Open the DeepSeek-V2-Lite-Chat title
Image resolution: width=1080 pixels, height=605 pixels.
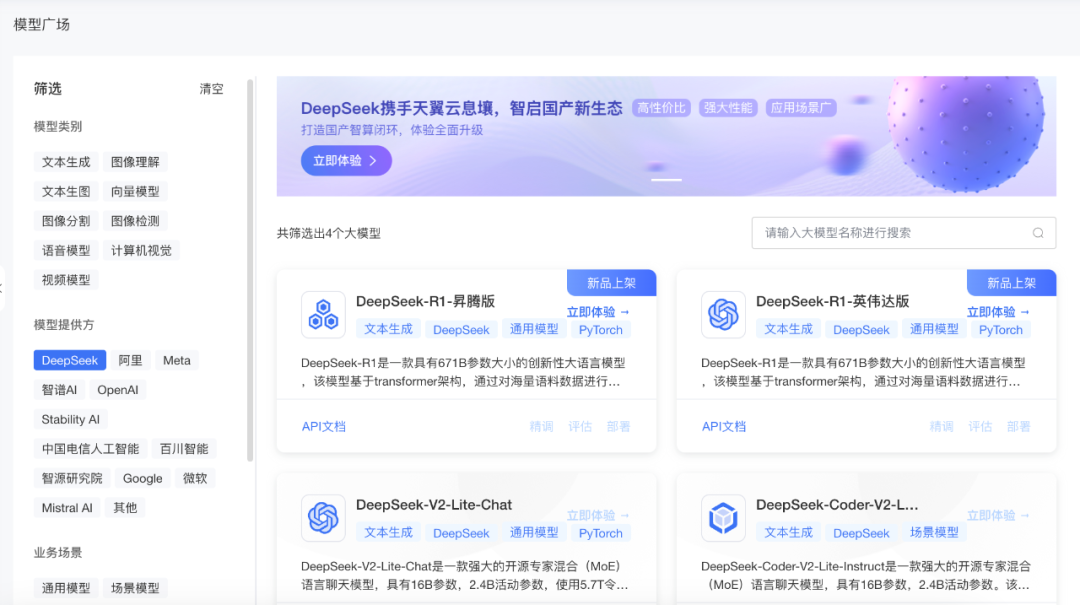coord(434,504)
